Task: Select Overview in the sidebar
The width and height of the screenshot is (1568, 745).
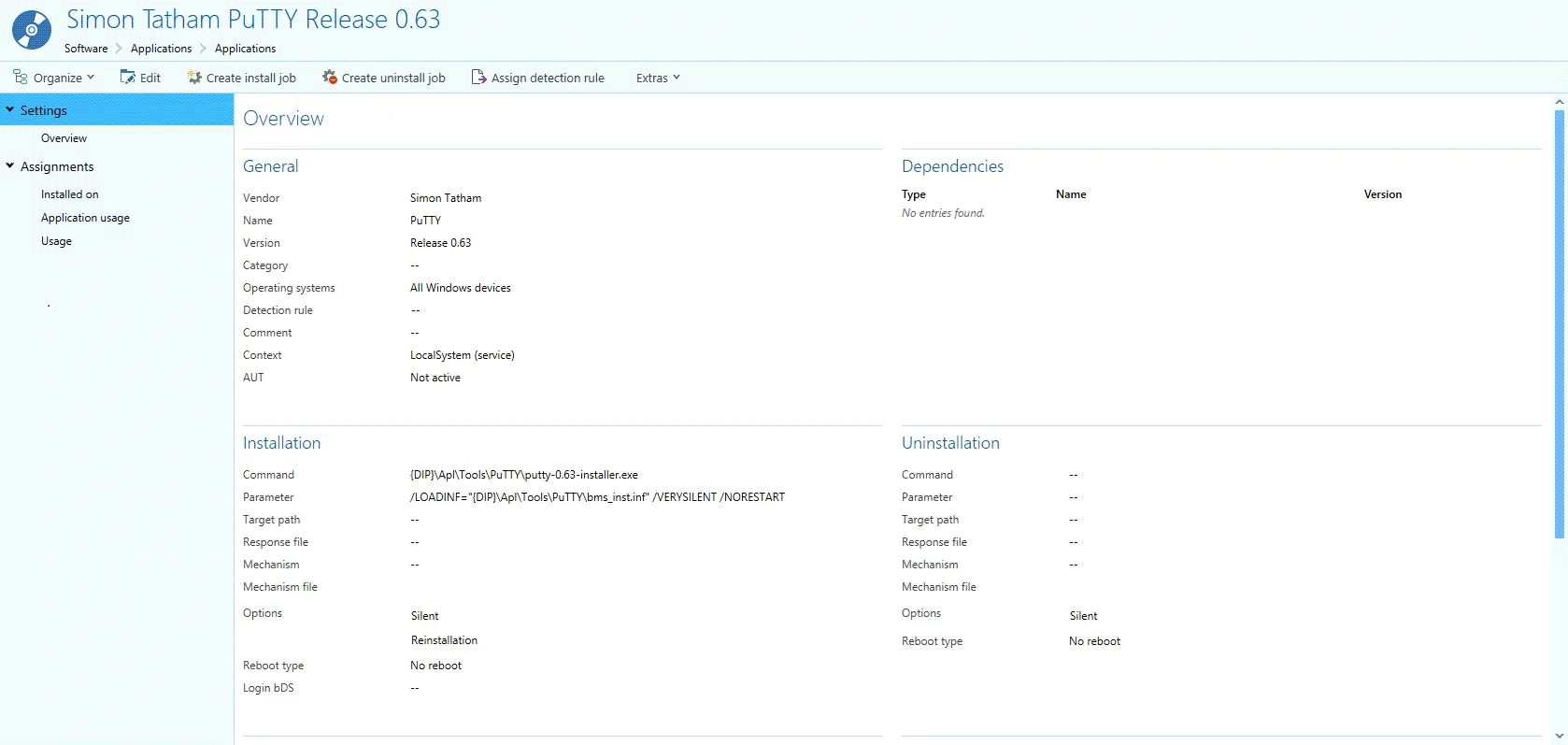Action: click(64, 138)
